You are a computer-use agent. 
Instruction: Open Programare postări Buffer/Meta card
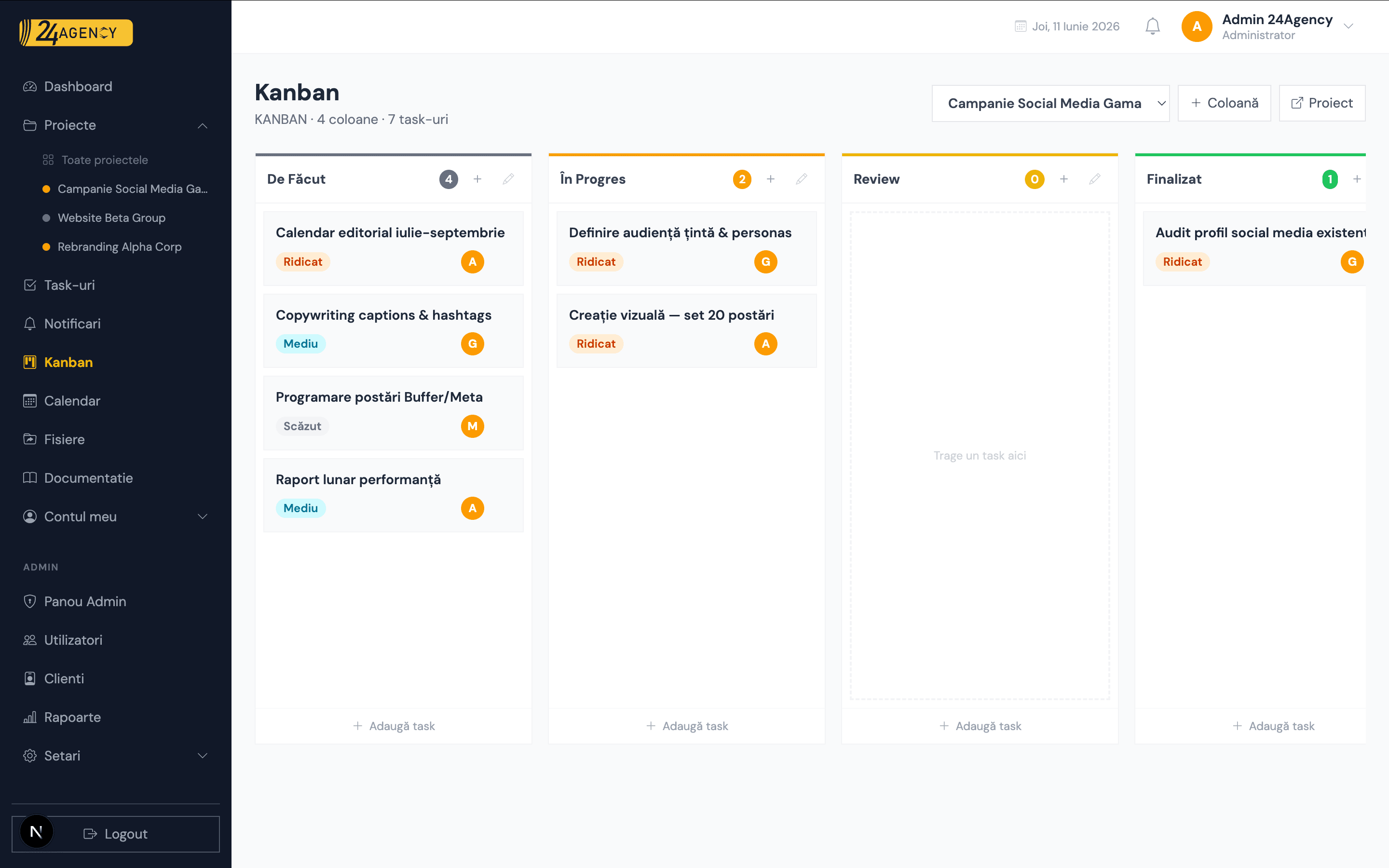pos(393,413)
